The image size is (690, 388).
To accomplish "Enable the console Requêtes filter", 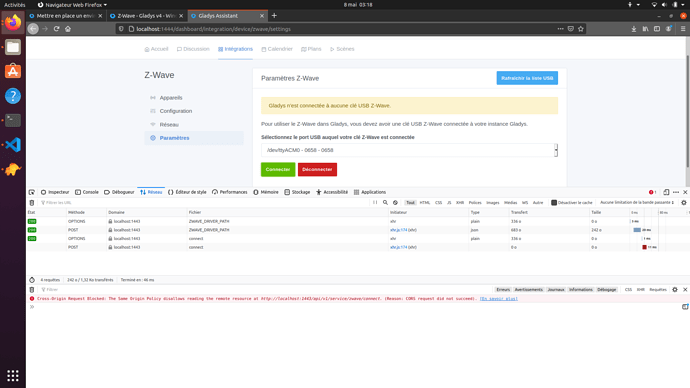I will click(658, 289).
